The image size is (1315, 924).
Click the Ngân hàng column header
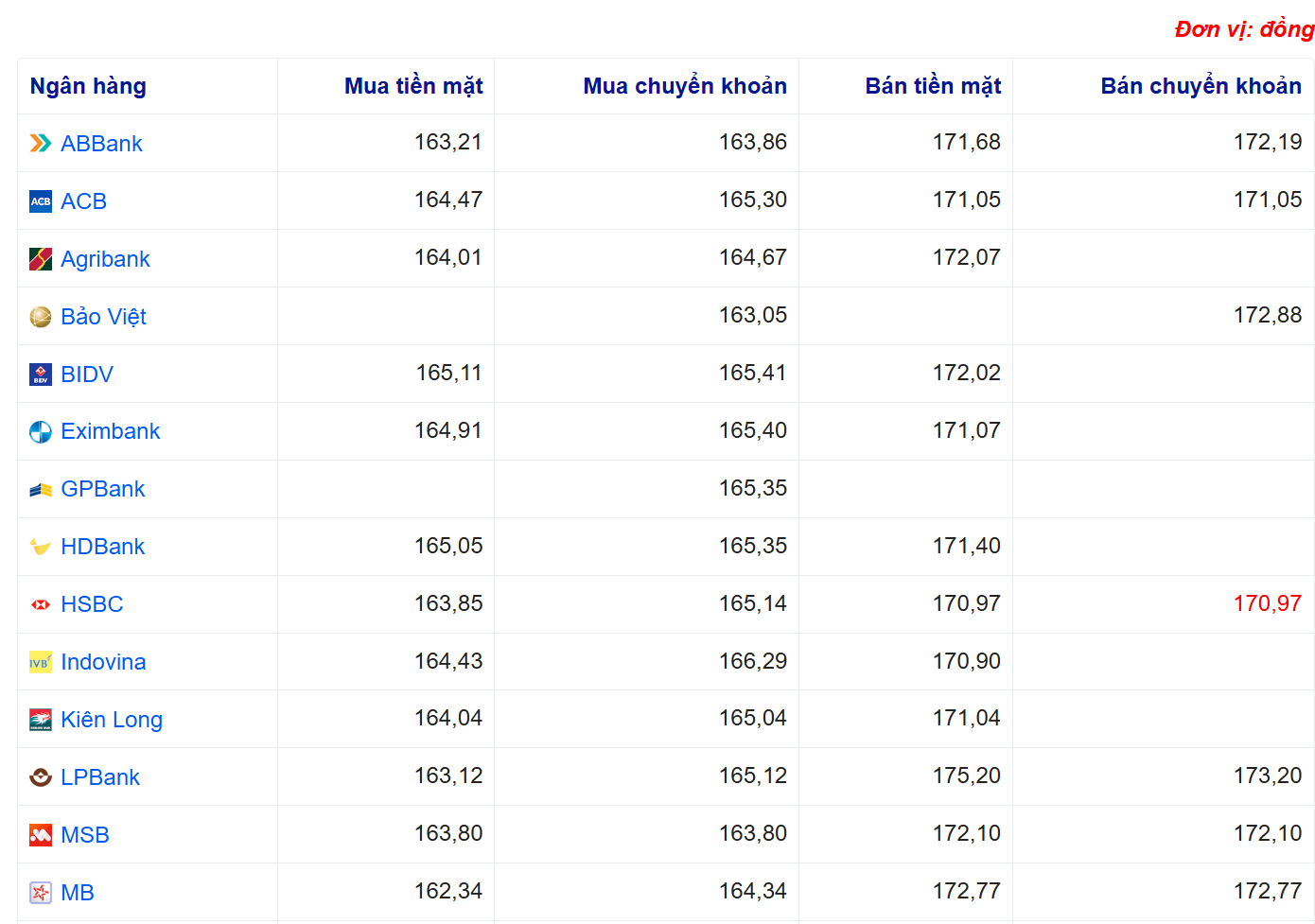click(88, 86)
